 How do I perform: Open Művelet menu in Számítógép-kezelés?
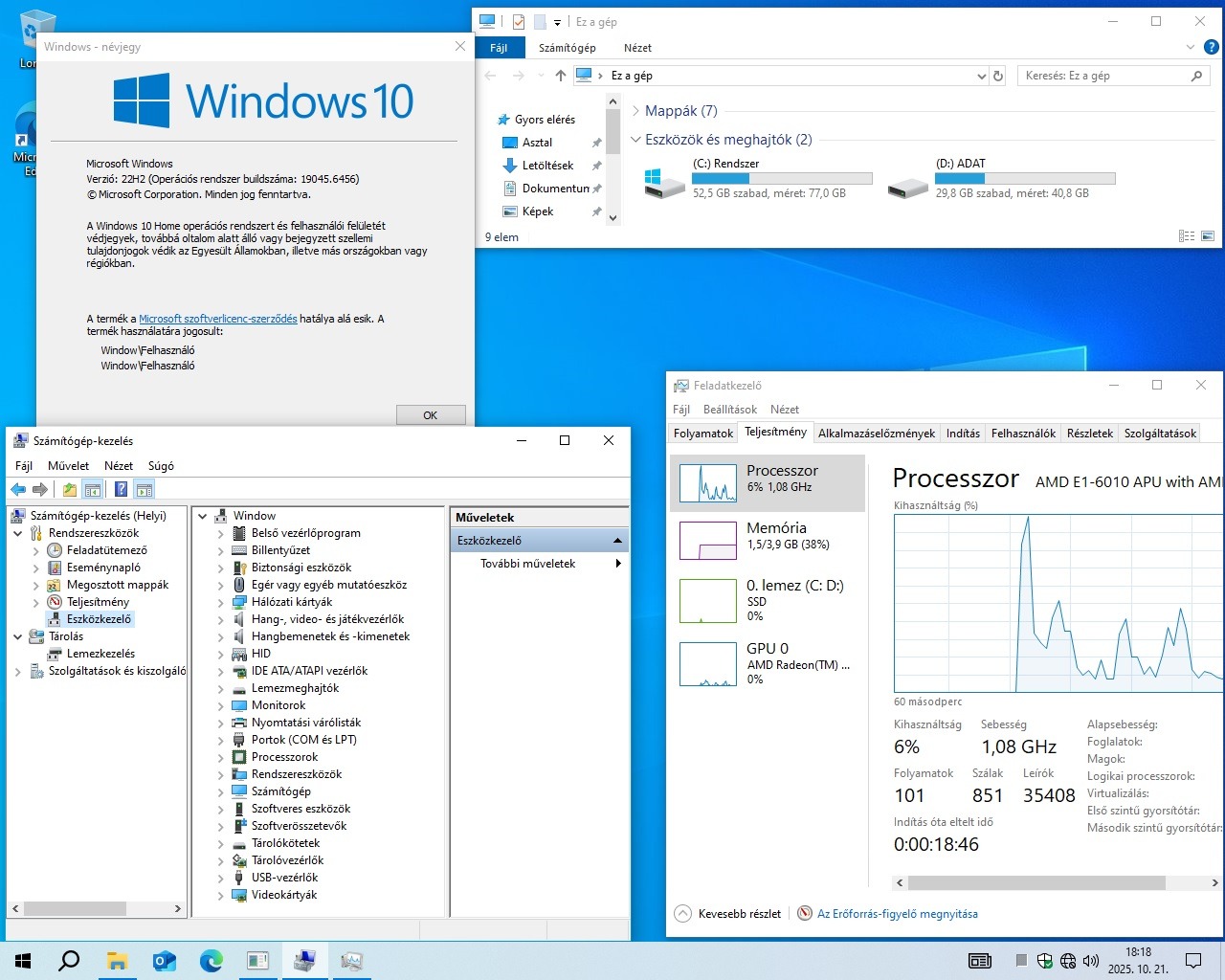point(69,466)
